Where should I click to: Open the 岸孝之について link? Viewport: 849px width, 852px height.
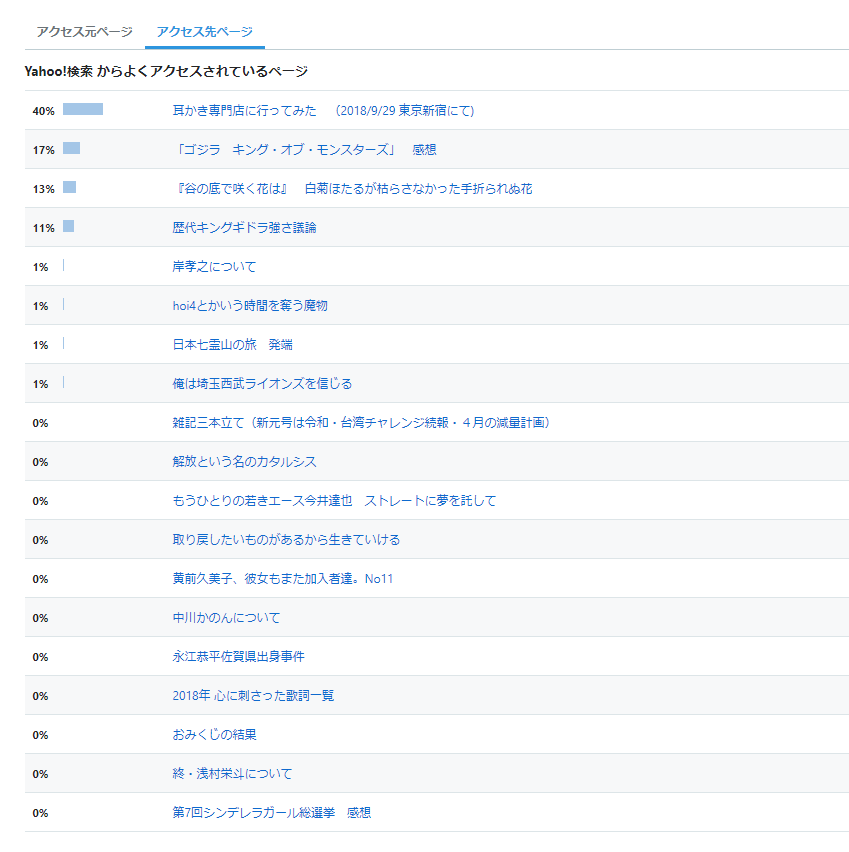tap(214, 267)
